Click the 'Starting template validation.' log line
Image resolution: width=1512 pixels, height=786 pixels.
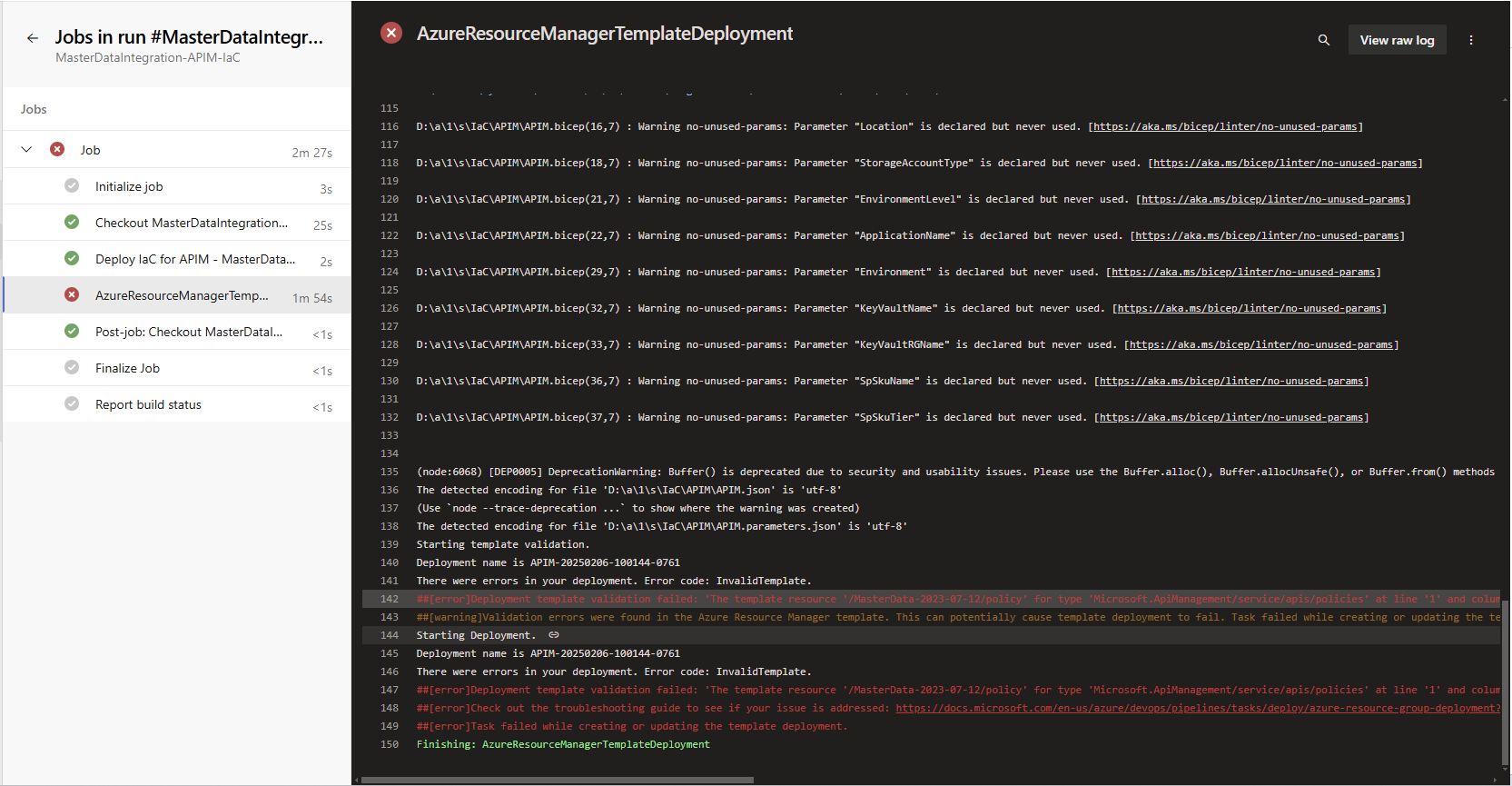[503, 544]
